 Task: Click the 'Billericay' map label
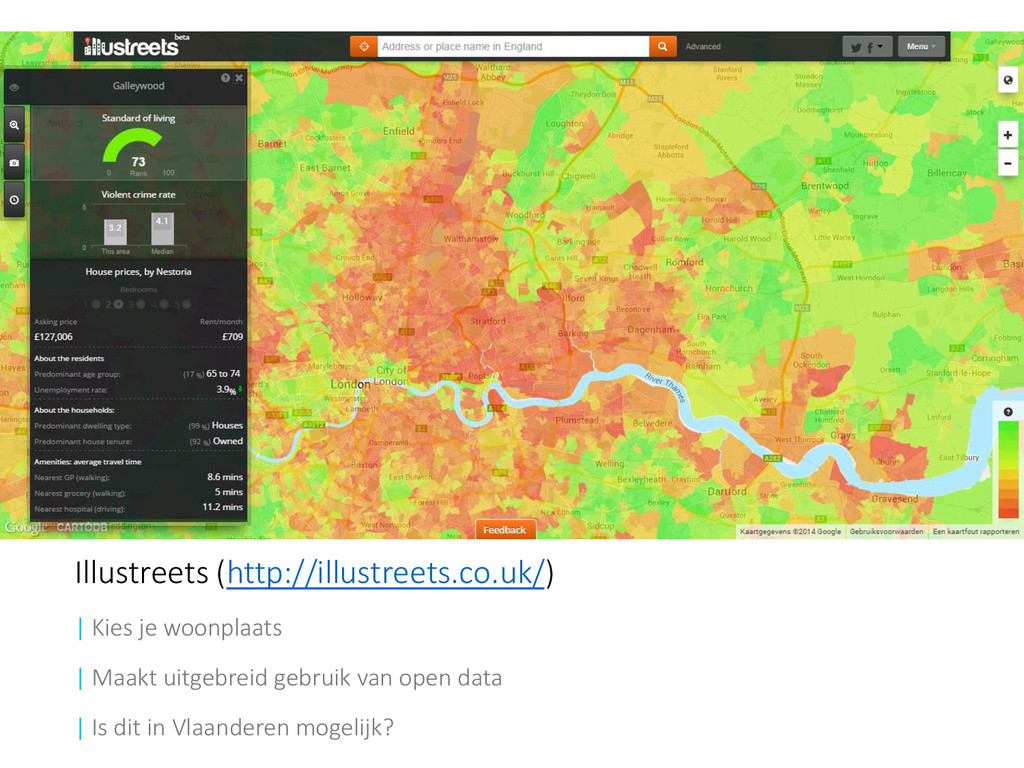(x=946, y=173)
